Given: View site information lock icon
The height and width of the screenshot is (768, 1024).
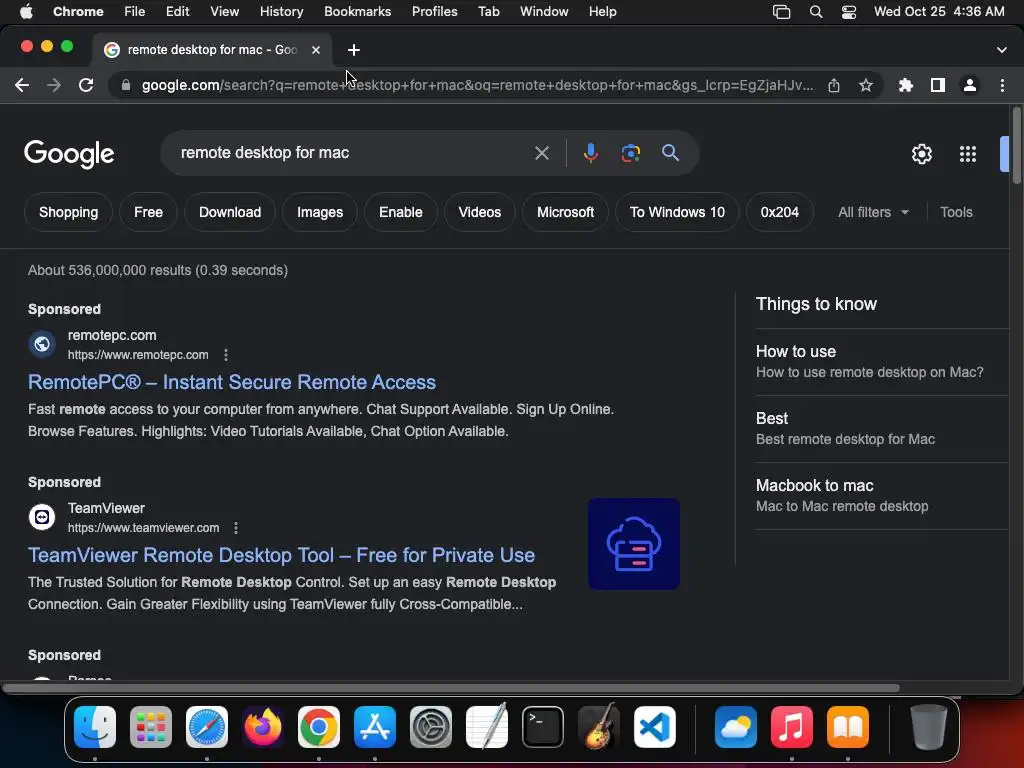Looking at the screenshot, I should [x=126, y=85].
